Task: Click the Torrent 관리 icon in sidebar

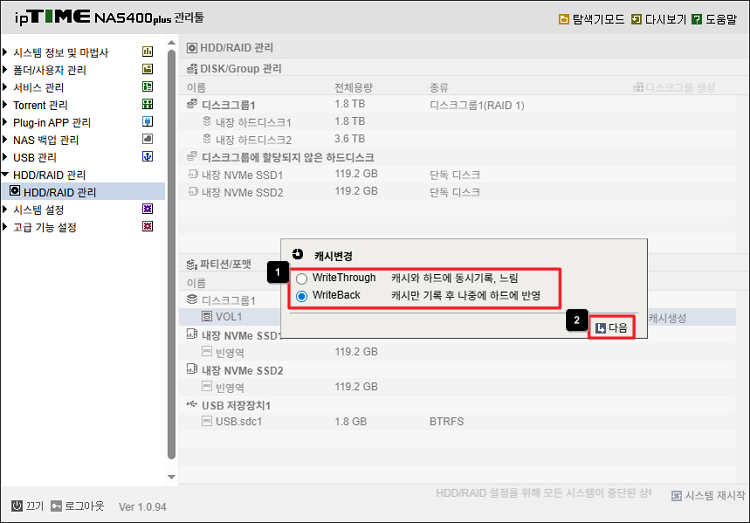Action: click(x=147, y=105)
